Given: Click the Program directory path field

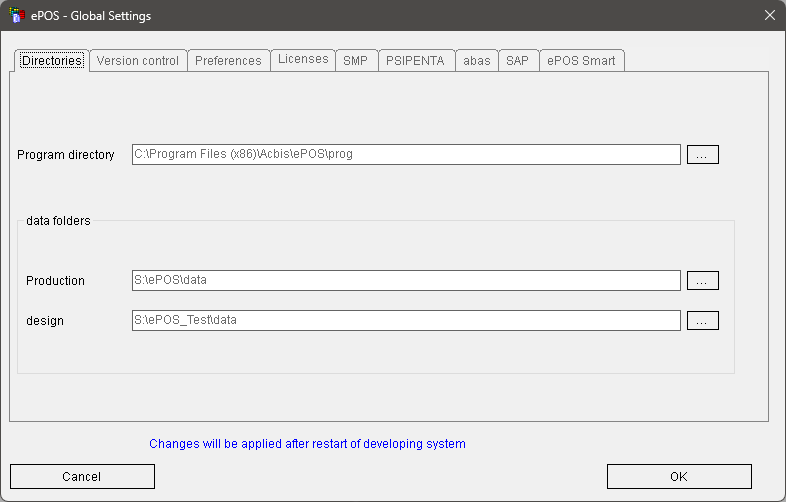Looking at the screenshot, I should 406,154.
